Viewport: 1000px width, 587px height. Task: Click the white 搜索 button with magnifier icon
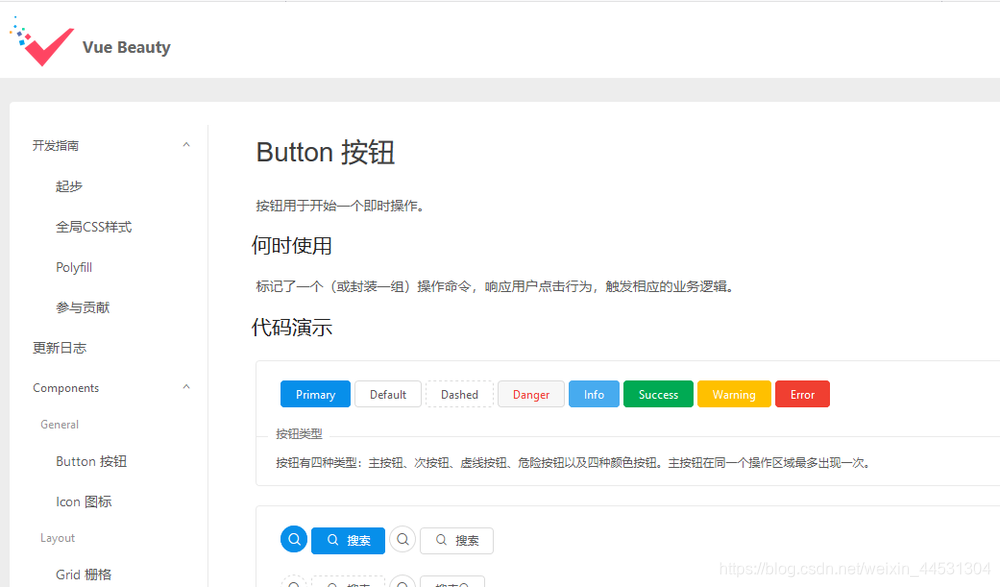[456, 540]
